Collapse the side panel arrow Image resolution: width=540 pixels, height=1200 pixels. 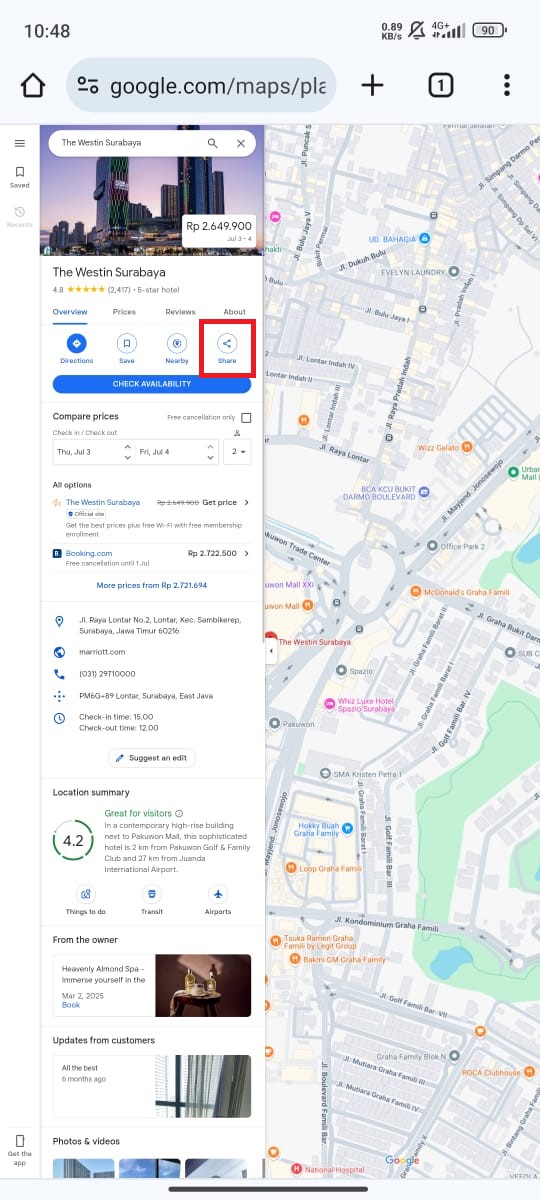270,652
